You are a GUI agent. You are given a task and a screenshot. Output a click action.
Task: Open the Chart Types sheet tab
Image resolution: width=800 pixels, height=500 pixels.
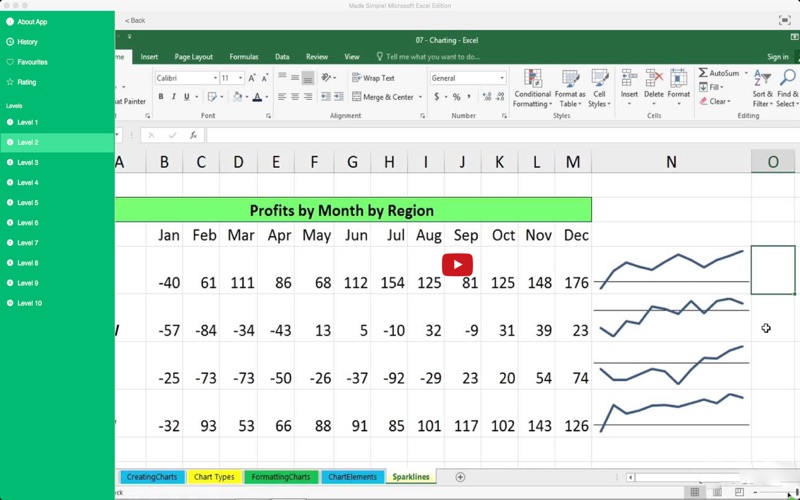(214, 477)
